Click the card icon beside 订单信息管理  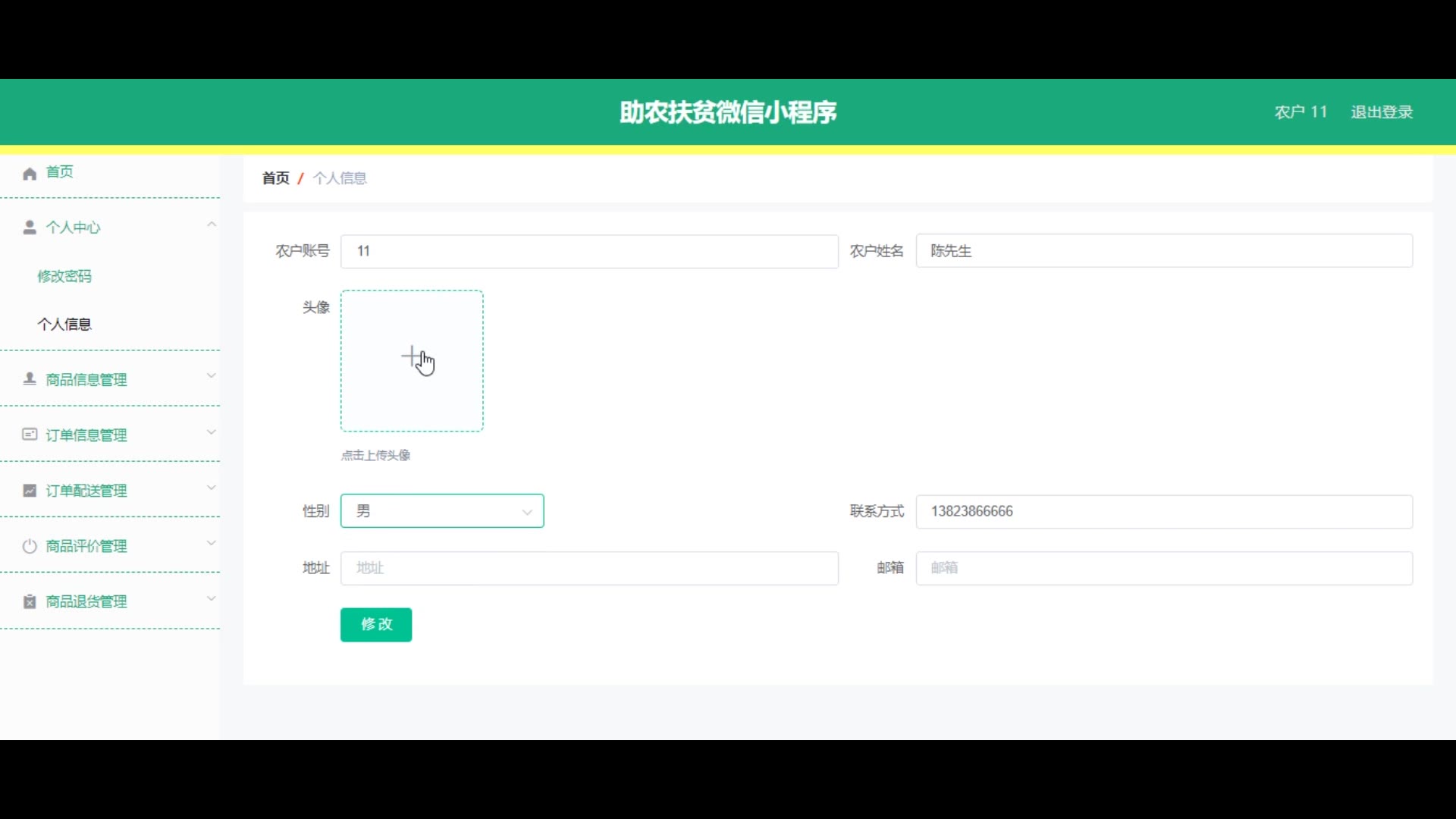[30, 435]
